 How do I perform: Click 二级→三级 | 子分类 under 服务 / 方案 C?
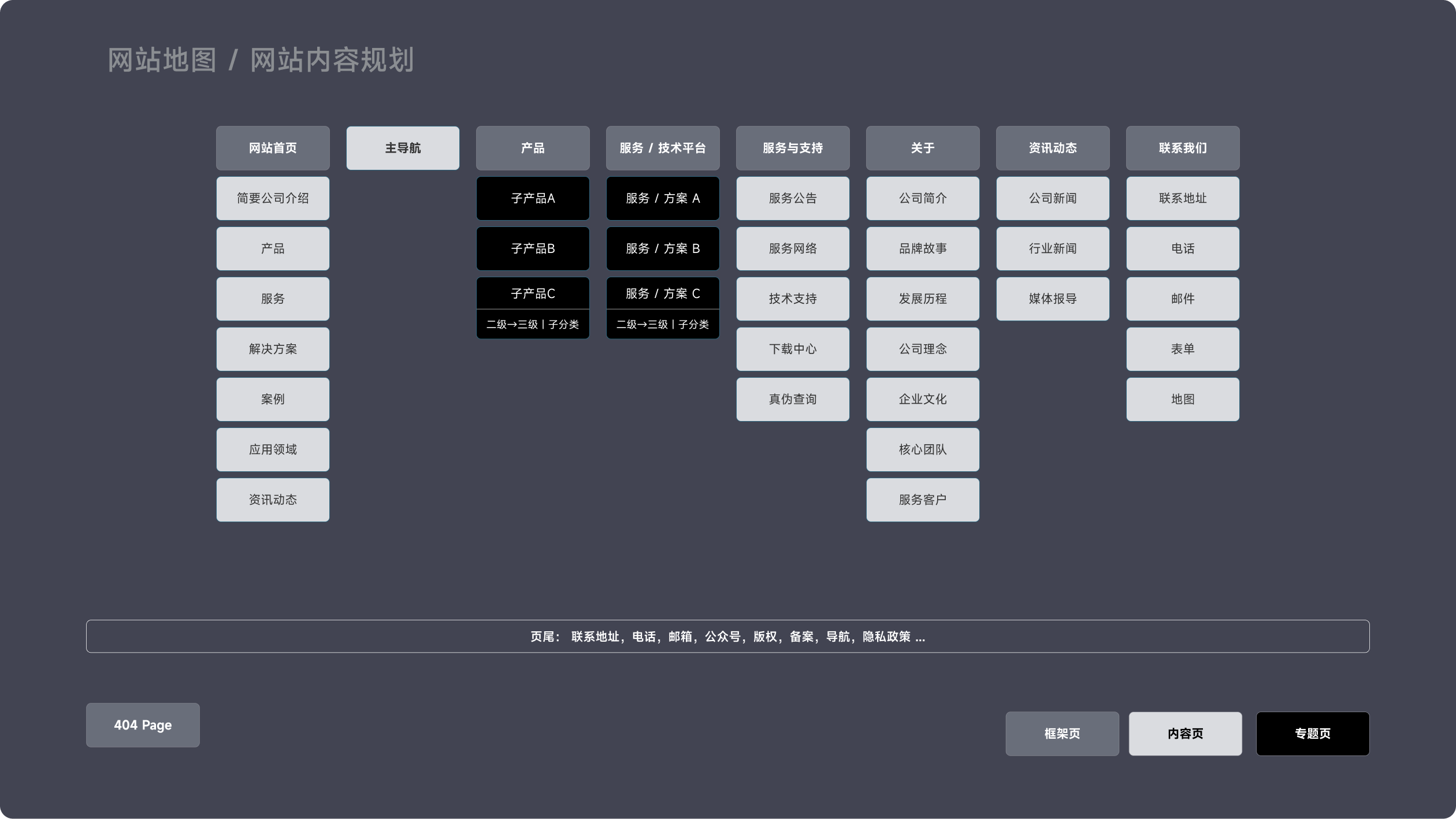tap(663, 325)
